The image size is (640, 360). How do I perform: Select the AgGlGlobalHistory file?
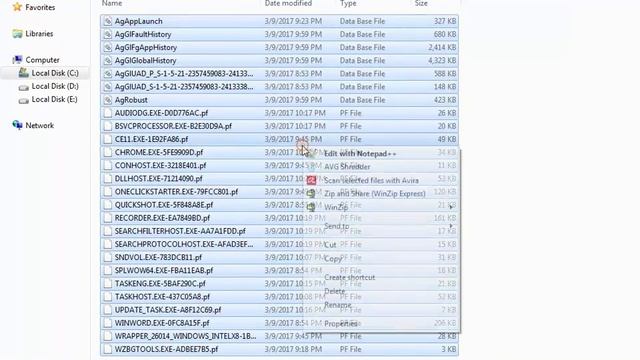click(x=279, y=60)
